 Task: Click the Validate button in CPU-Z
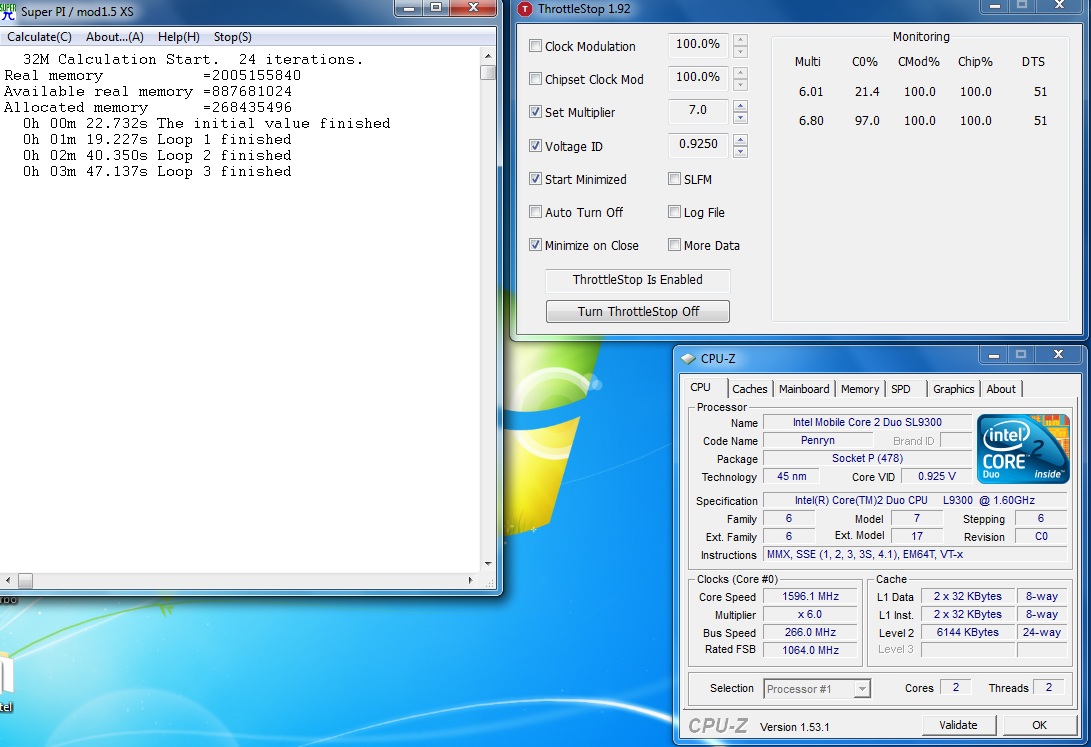[958, 725]
